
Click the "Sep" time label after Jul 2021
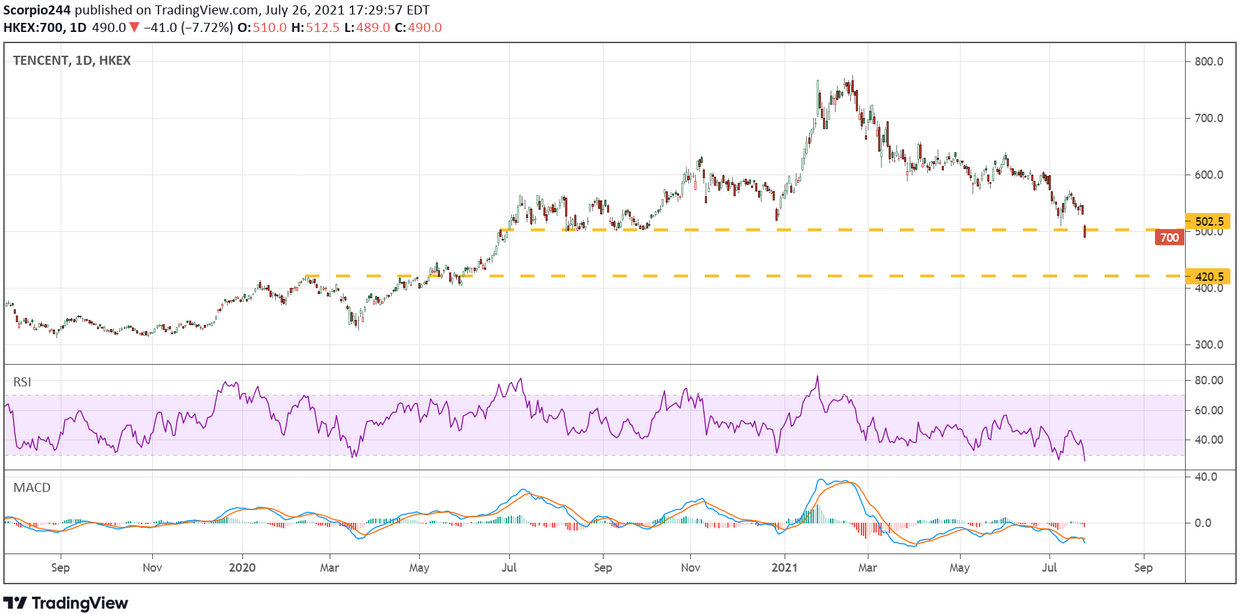click(1143, 567)
